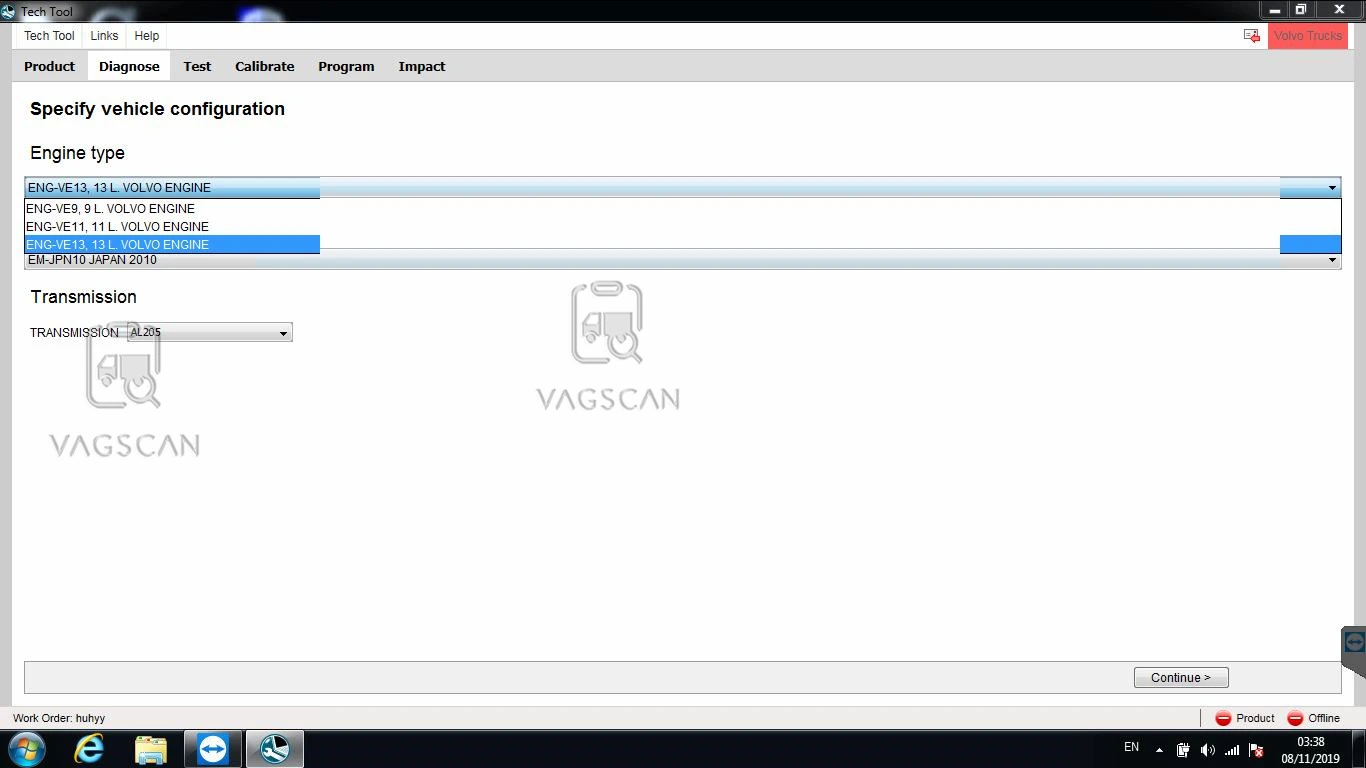1366x768 pixels.
Task: Open the Action Center flag icon
Action: 1257,750
